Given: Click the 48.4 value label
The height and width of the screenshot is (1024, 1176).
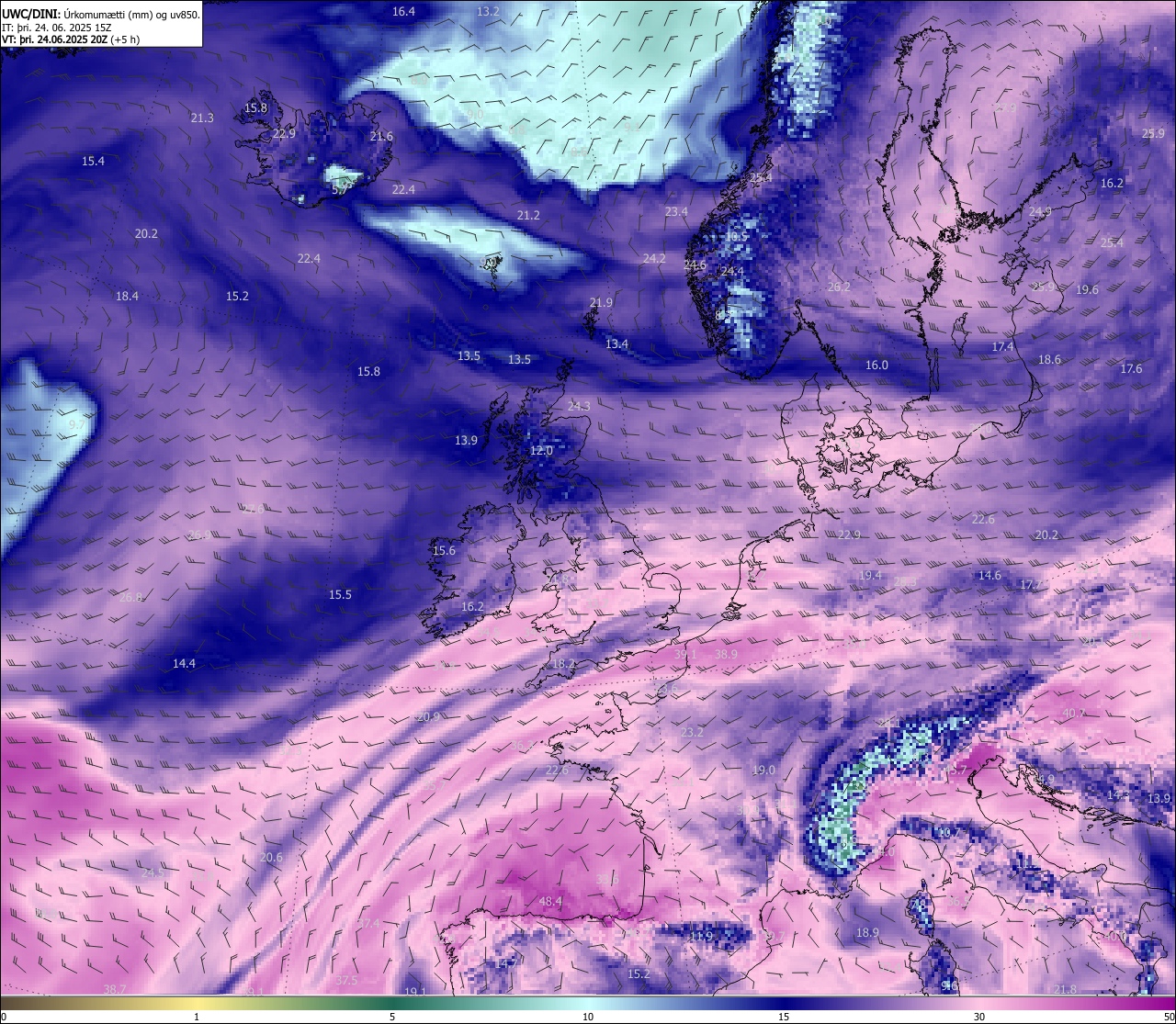Looking at the screenshot, I should click(x=550, y=901).
